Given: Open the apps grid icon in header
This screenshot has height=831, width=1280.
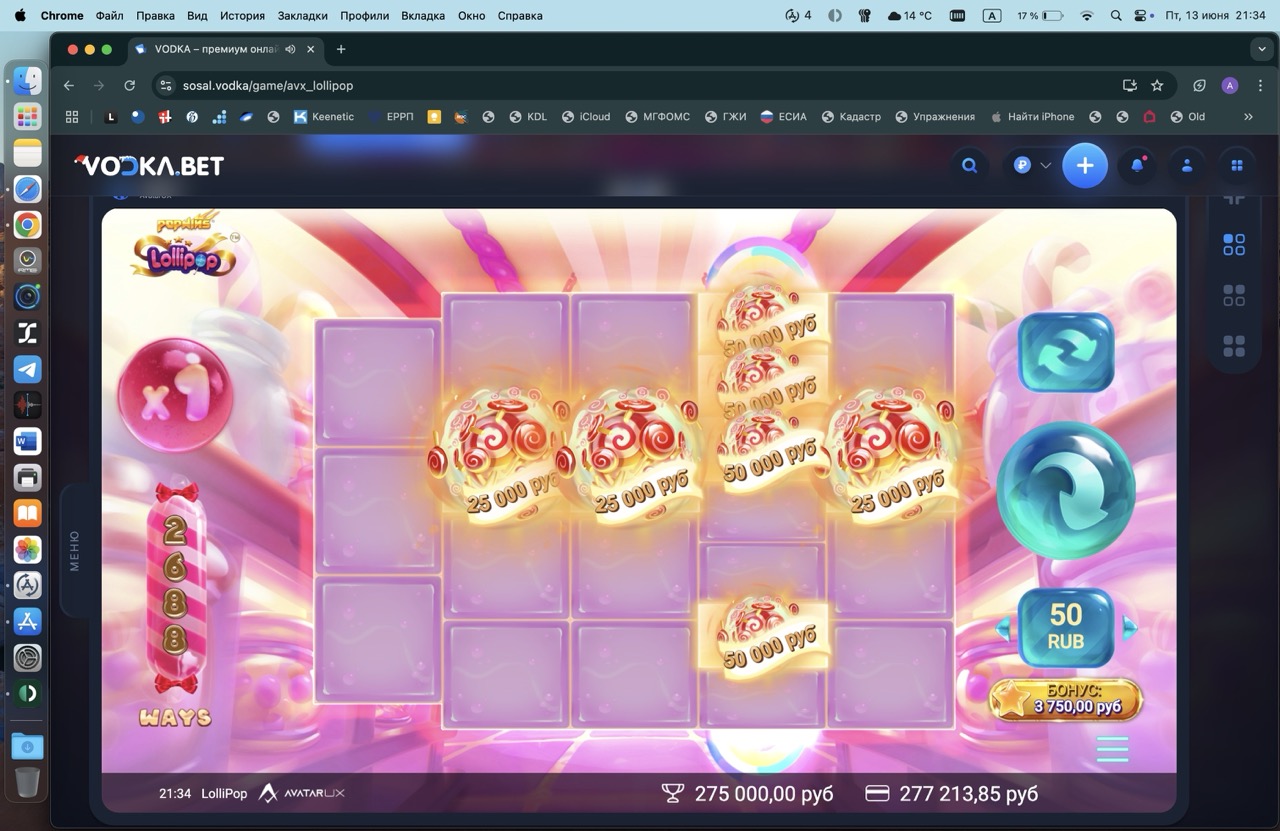Looking at the screenshot, I should [1237, 166].
